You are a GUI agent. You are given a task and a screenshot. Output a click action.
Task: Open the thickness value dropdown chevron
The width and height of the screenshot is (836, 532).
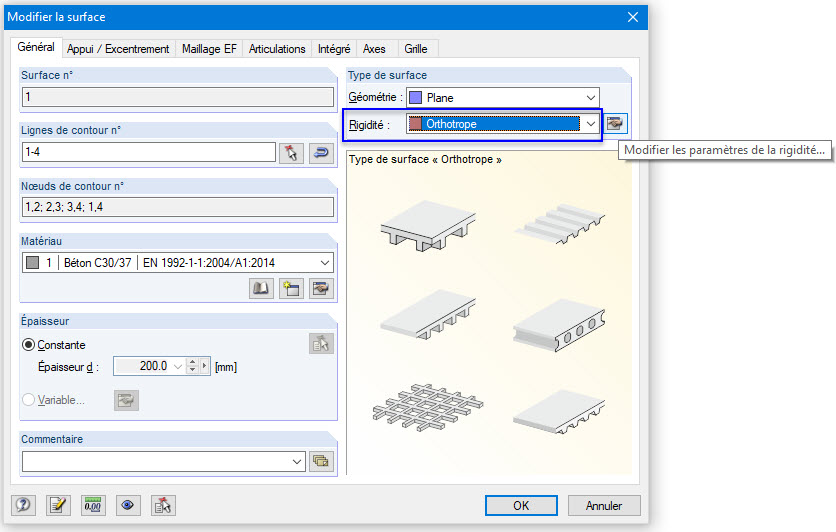178,367
